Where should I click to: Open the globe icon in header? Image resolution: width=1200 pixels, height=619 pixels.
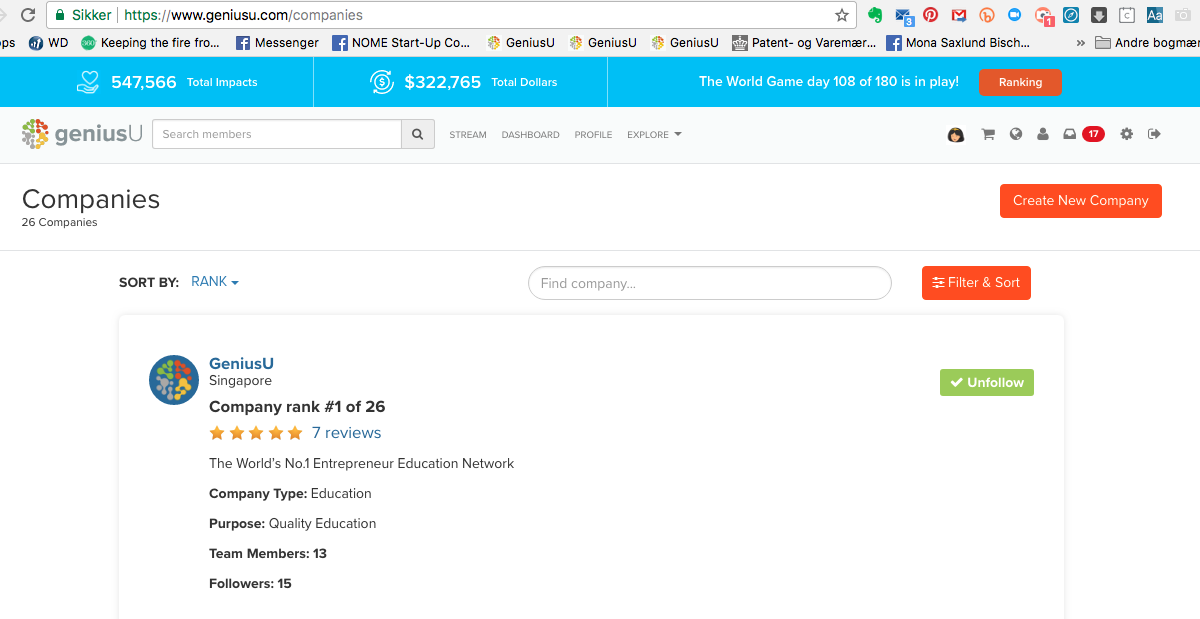pos(1016,134)
